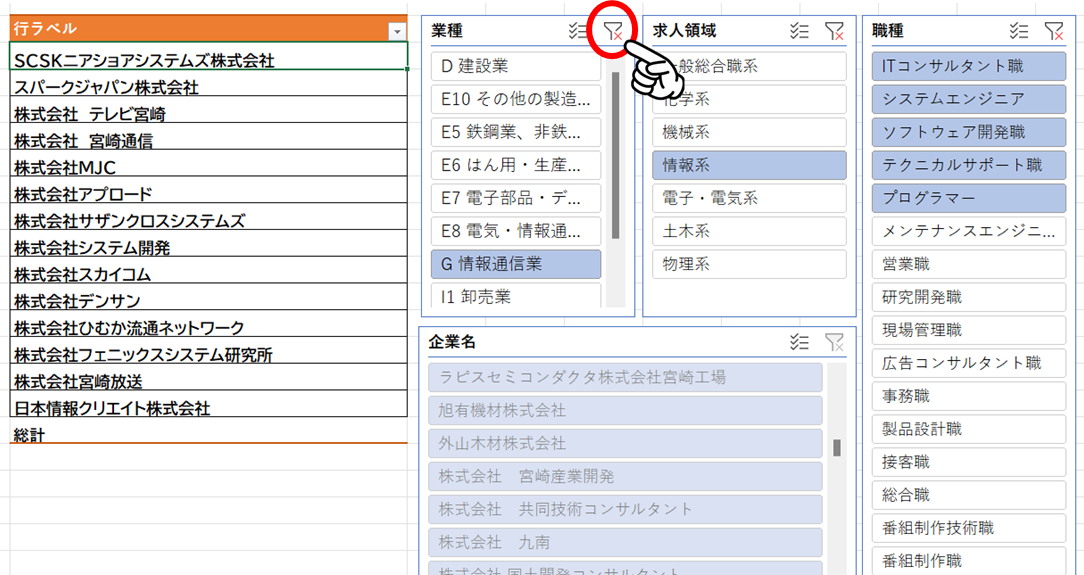
Task: Click the clear filter icon on the 企業名 slicer
Action: [834, 343]
